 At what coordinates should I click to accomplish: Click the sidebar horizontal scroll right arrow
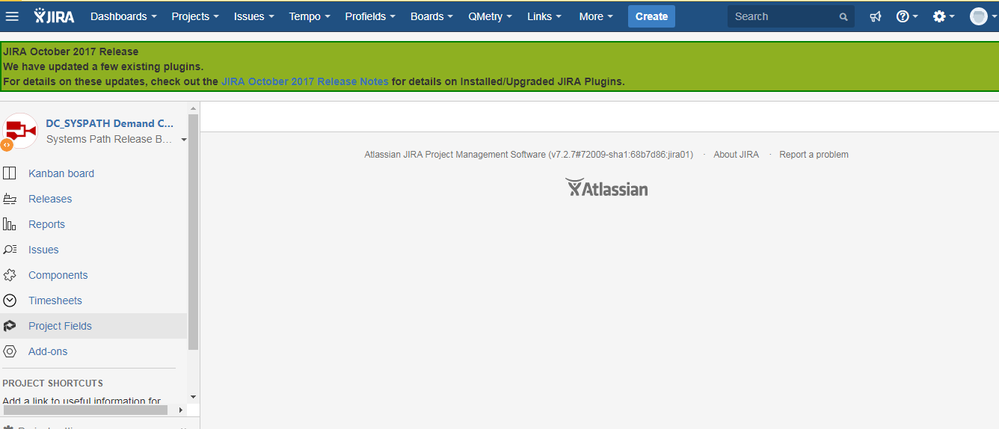(x=181, y=410)
